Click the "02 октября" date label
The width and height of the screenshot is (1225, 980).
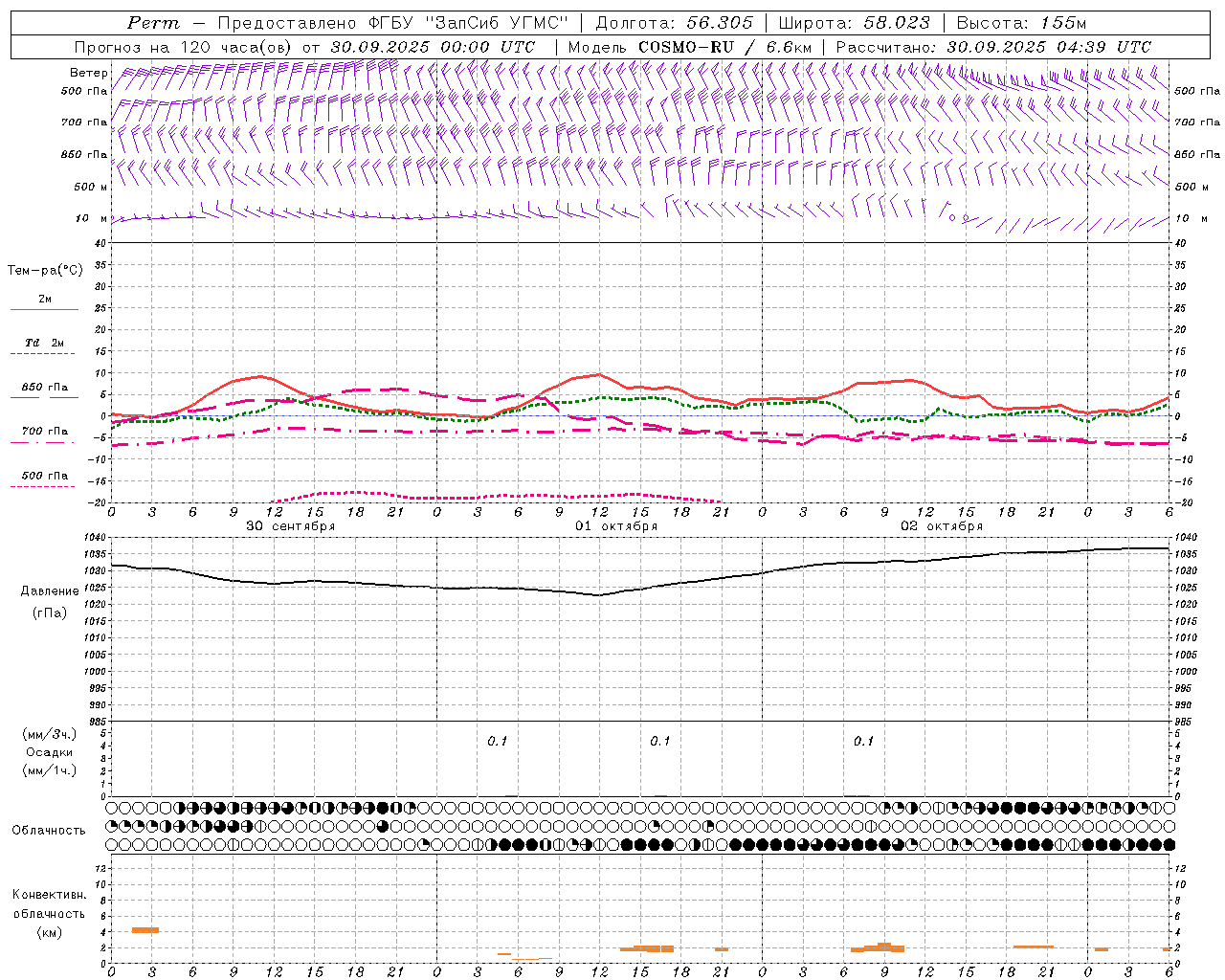942,526
